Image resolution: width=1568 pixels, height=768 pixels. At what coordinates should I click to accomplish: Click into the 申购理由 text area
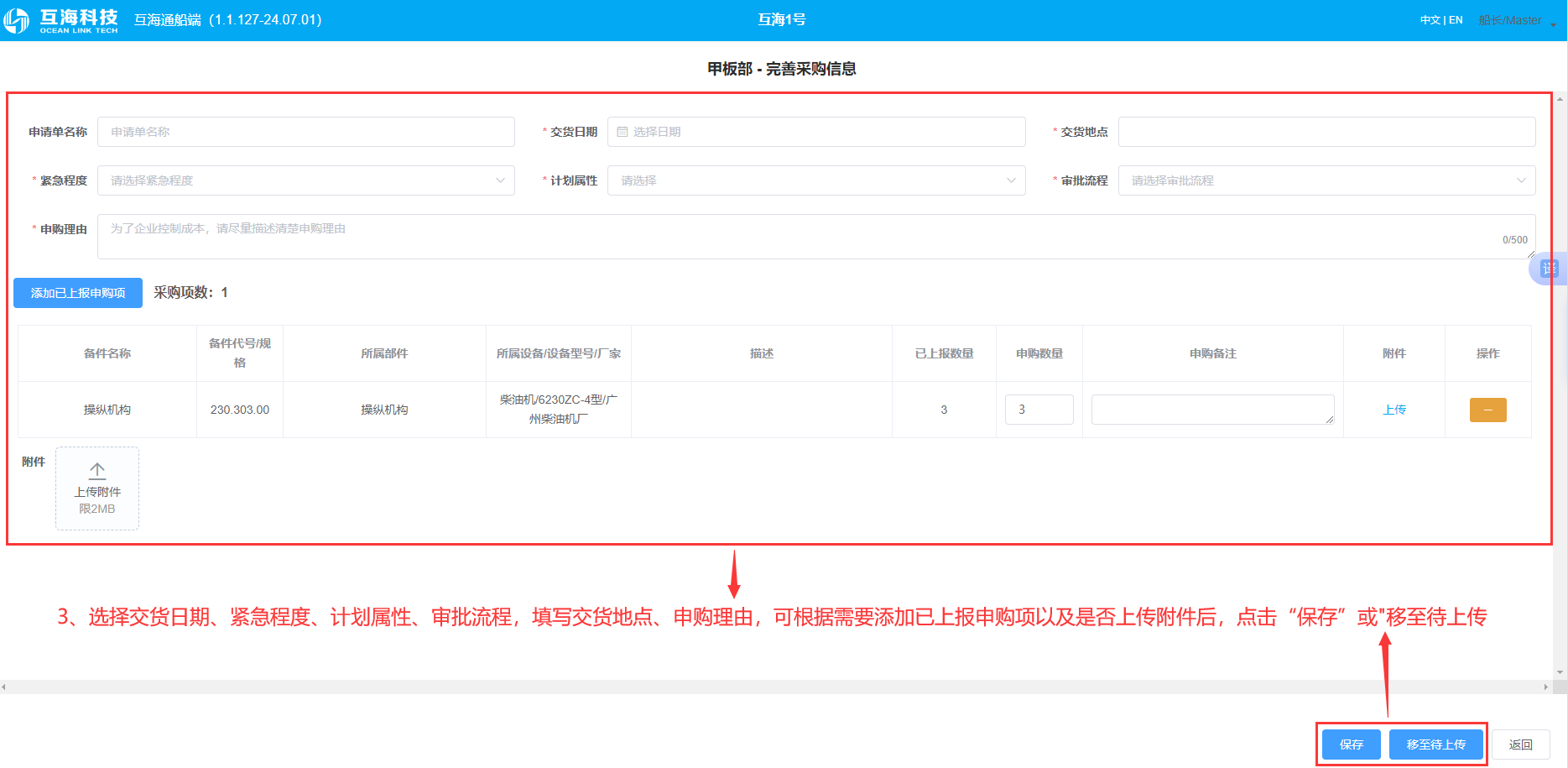pyautogui.click(x=816, y=236)
